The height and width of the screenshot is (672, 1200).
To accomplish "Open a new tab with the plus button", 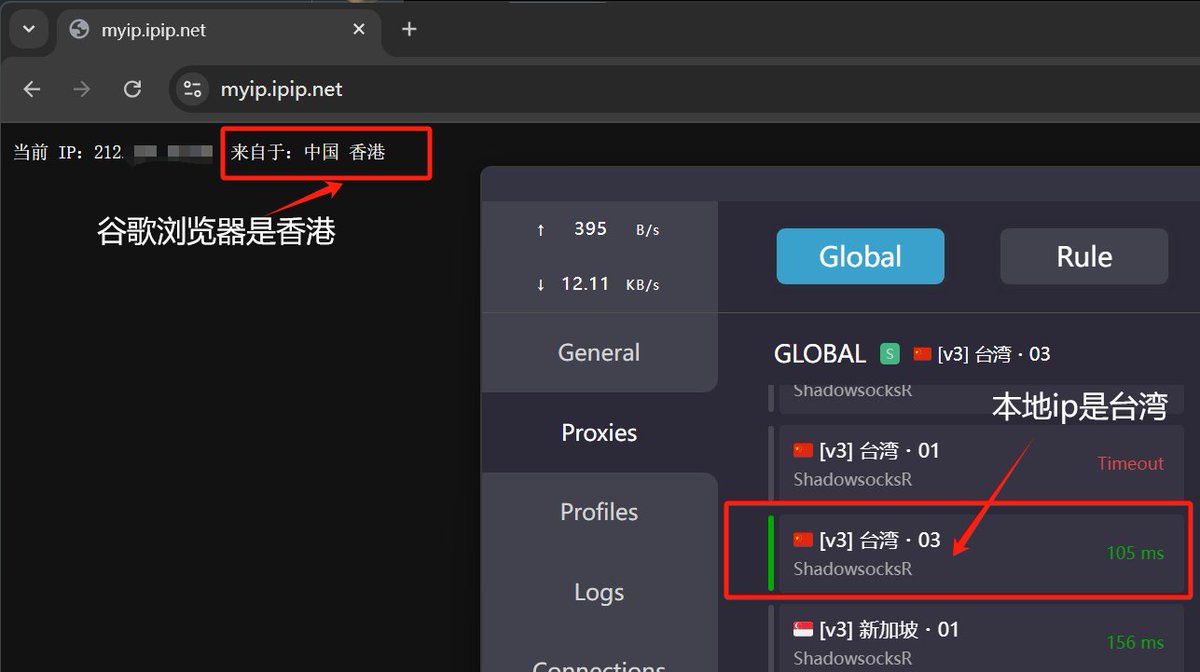I will pyautogui.click(x=408, y=29).
